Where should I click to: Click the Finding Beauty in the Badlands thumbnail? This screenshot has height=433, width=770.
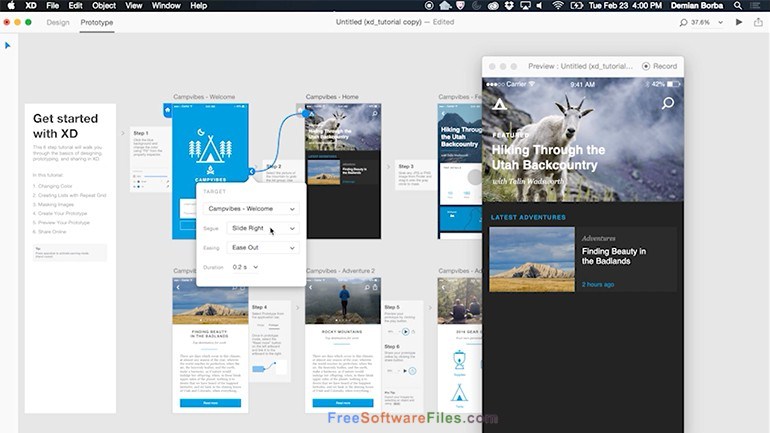(532, 259)
